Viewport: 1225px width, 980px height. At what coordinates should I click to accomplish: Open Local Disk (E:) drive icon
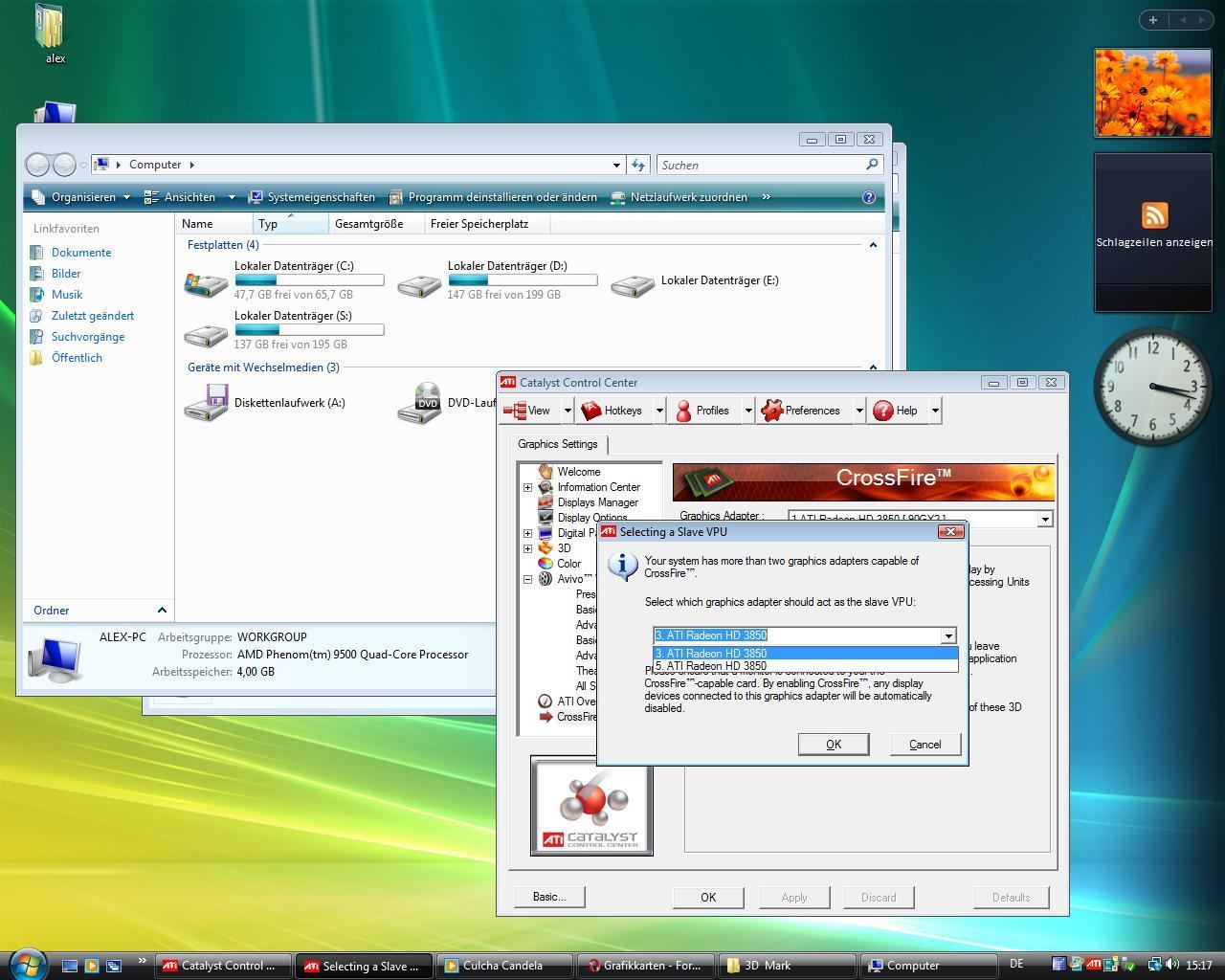pos(633,284)
